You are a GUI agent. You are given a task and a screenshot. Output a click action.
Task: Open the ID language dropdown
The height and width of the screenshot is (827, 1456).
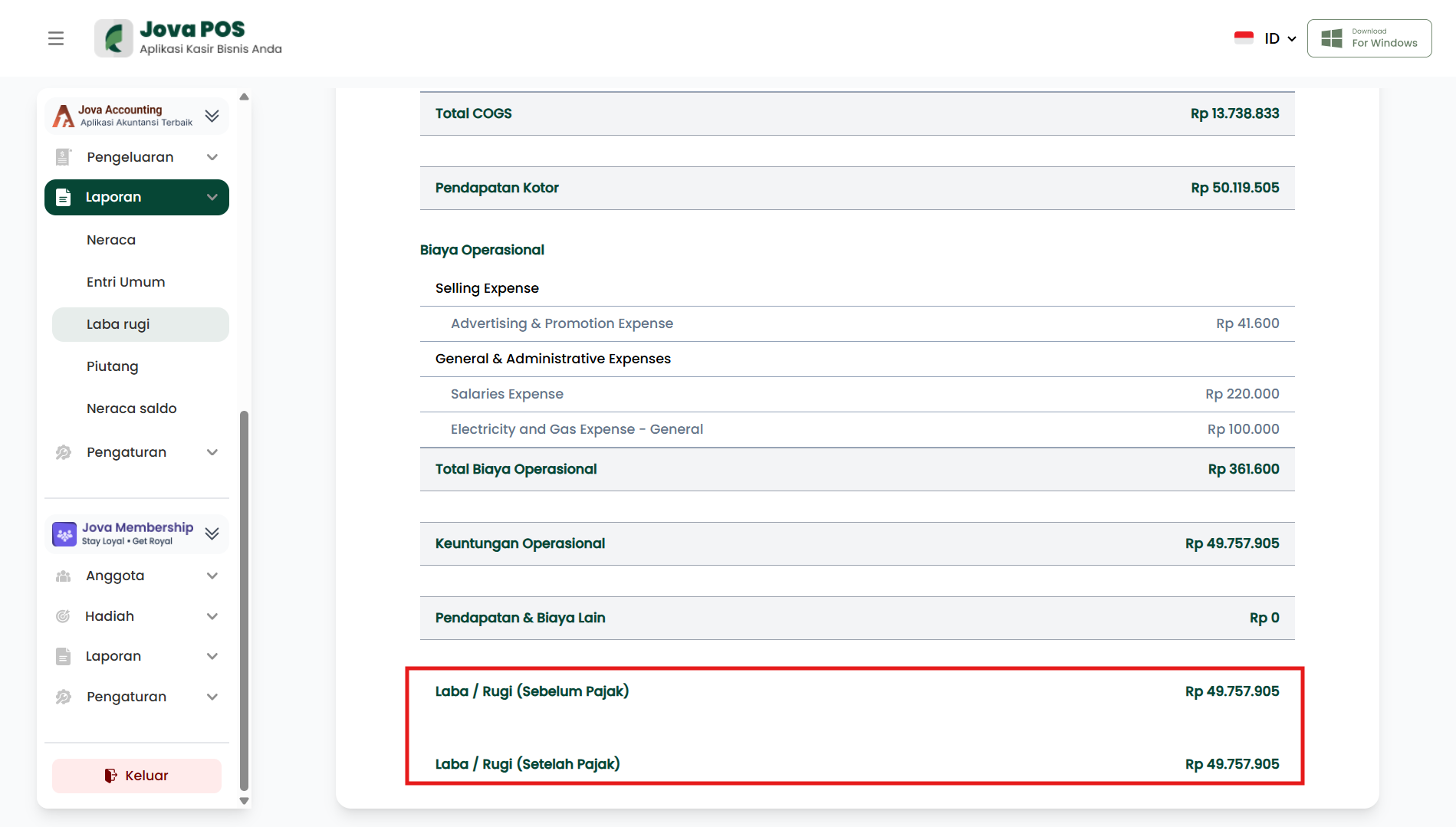tap(1280, 38)
